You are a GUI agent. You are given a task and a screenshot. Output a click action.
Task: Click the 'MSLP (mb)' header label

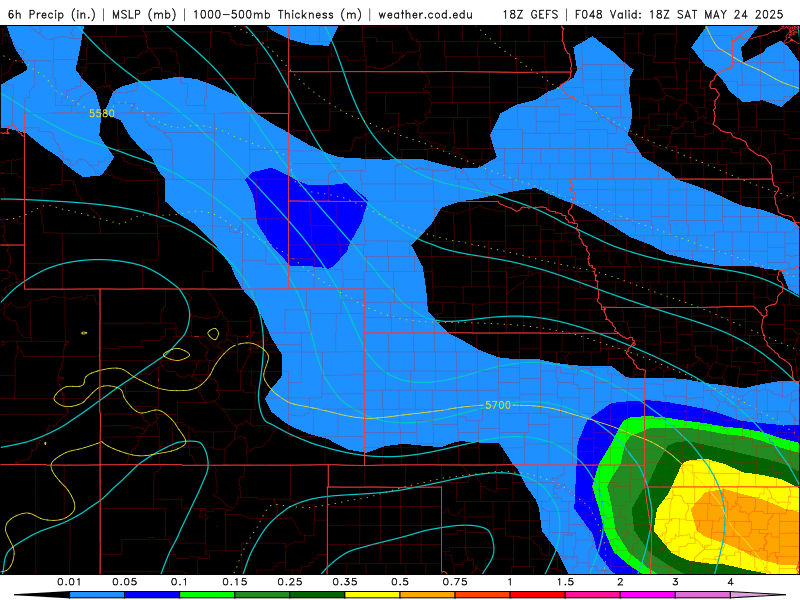click(144, 14)
